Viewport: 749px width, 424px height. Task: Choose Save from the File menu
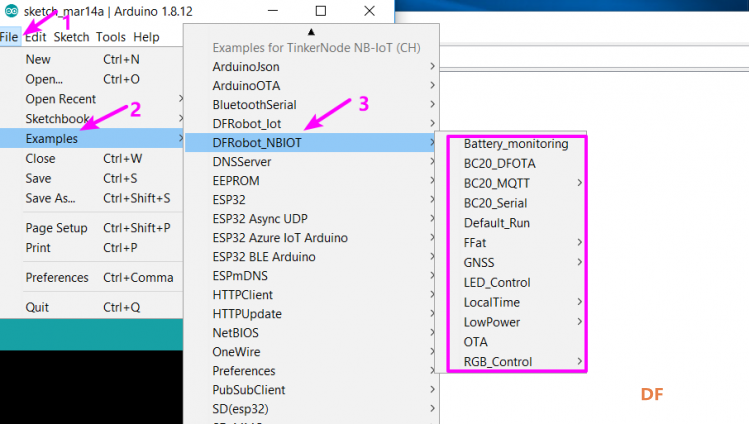coord(92,178)
